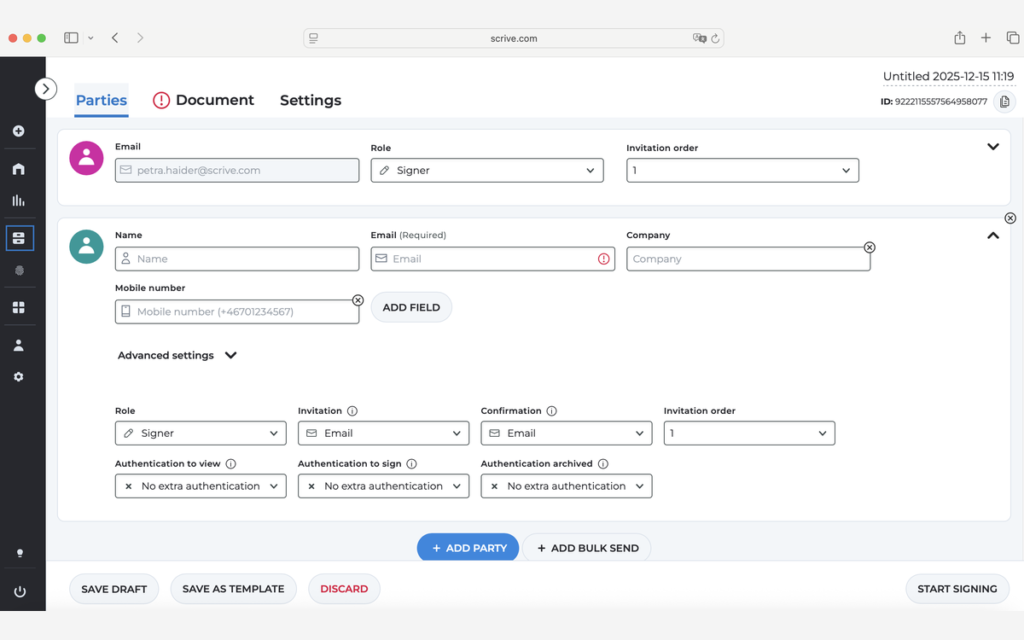The width and height of the screenshot is (1024, 640).
Task: Show info for Authentication to sign
Action: click(411, 464)
